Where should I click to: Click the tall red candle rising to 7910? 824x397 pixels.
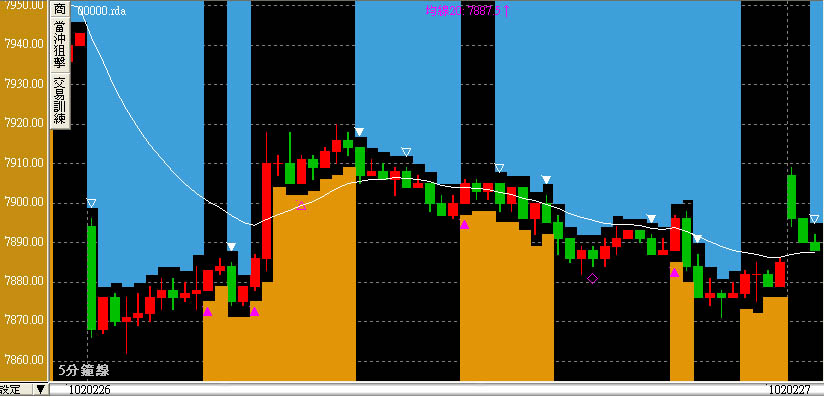[266, 211]
